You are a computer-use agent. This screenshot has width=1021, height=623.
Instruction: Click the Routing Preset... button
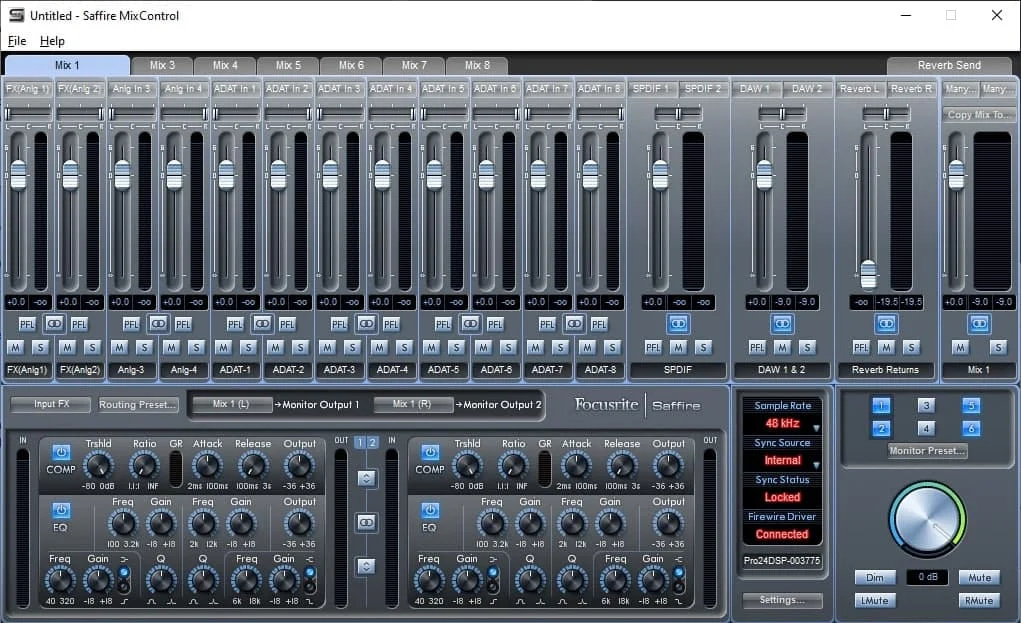tap(138, 405)
